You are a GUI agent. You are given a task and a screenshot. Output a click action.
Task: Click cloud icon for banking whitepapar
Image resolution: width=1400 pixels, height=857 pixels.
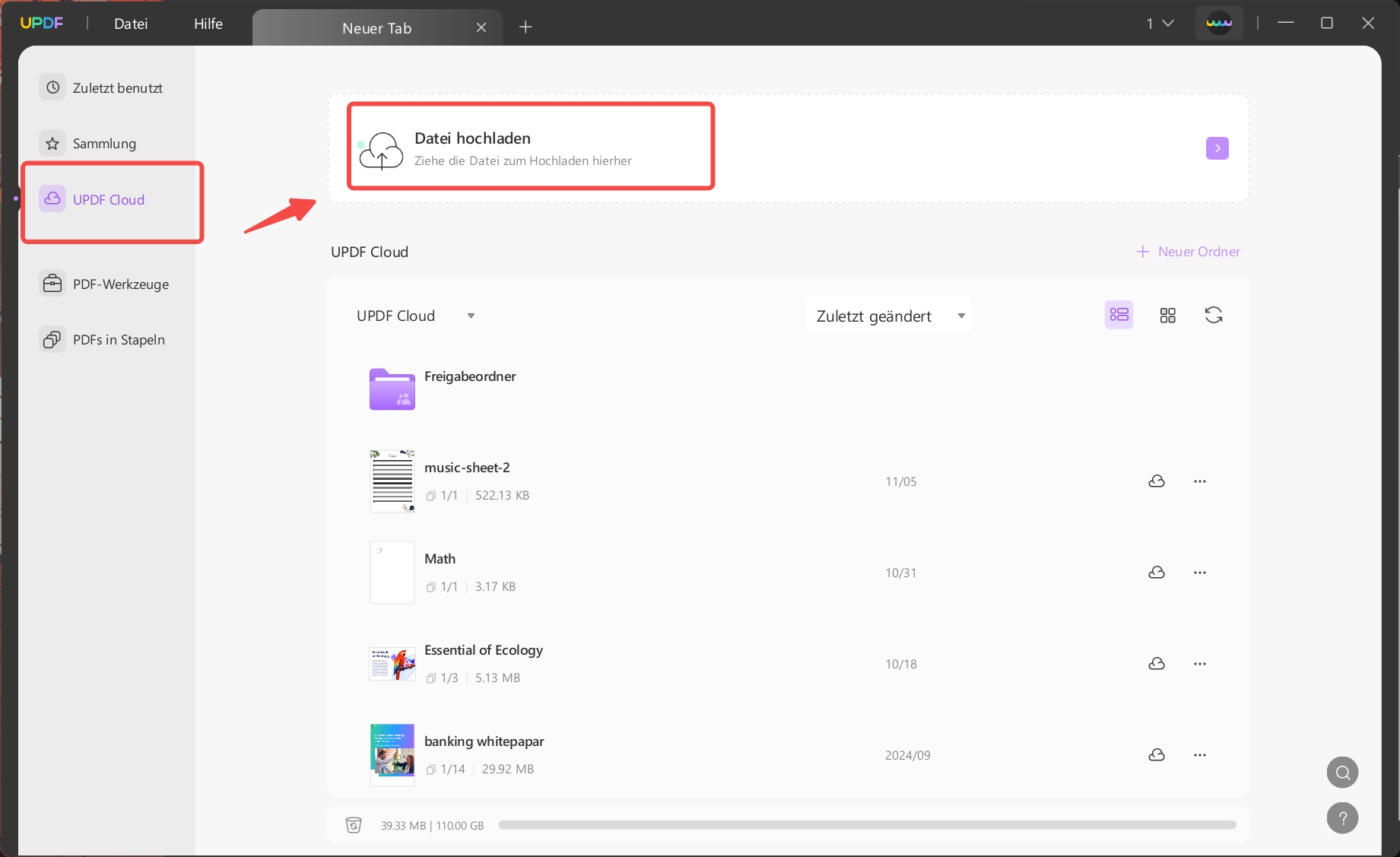click(1157, 755)
